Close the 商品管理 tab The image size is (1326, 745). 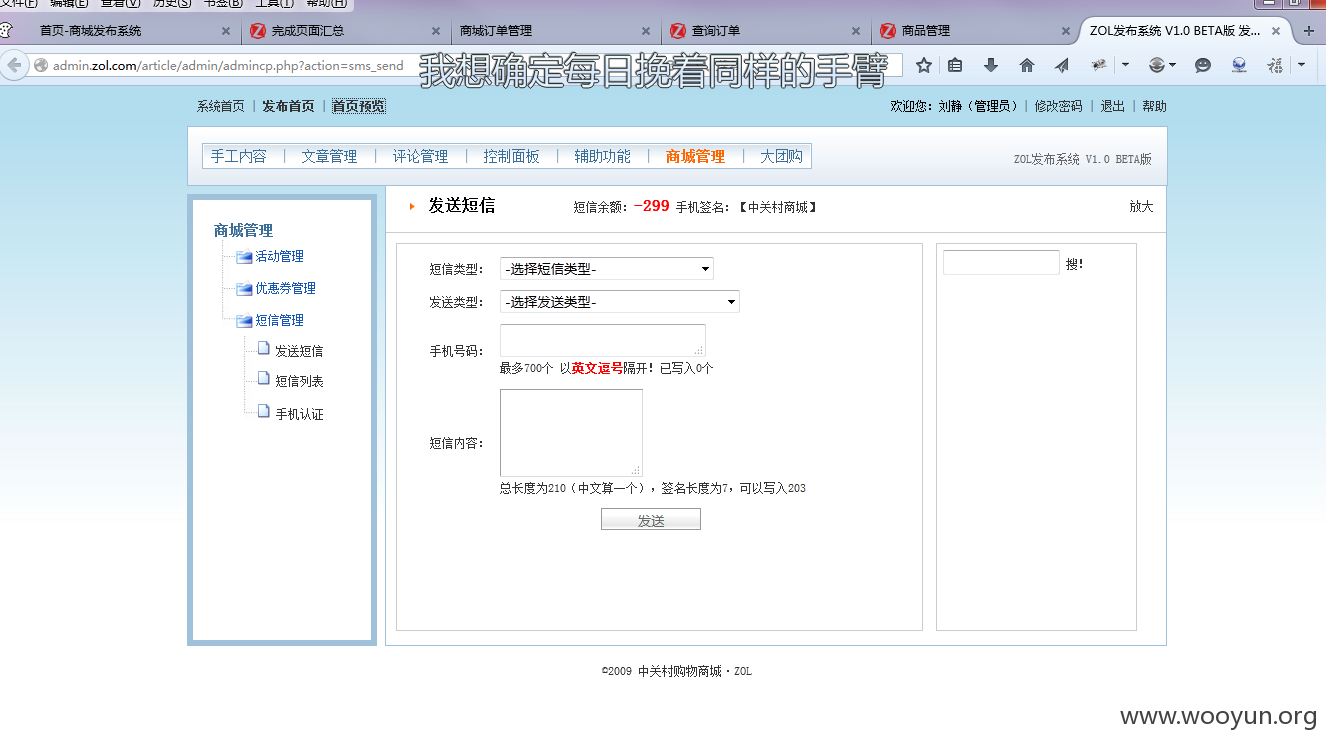click(x=1065, y=31)
